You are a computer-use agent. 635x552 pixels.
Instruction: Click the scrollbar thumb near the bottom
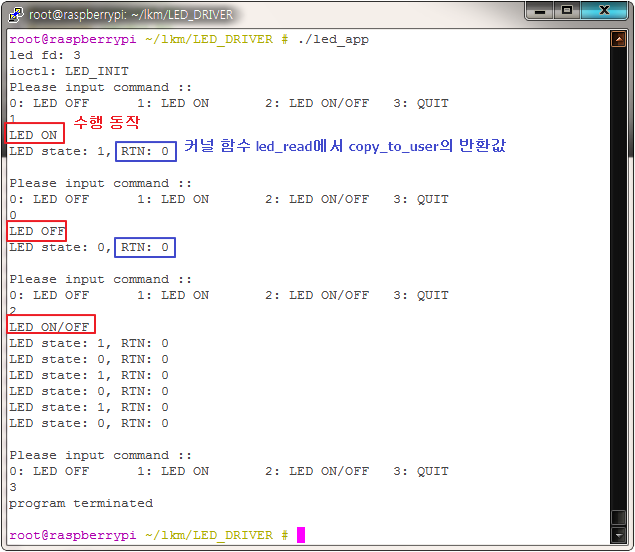pos(618,517)
